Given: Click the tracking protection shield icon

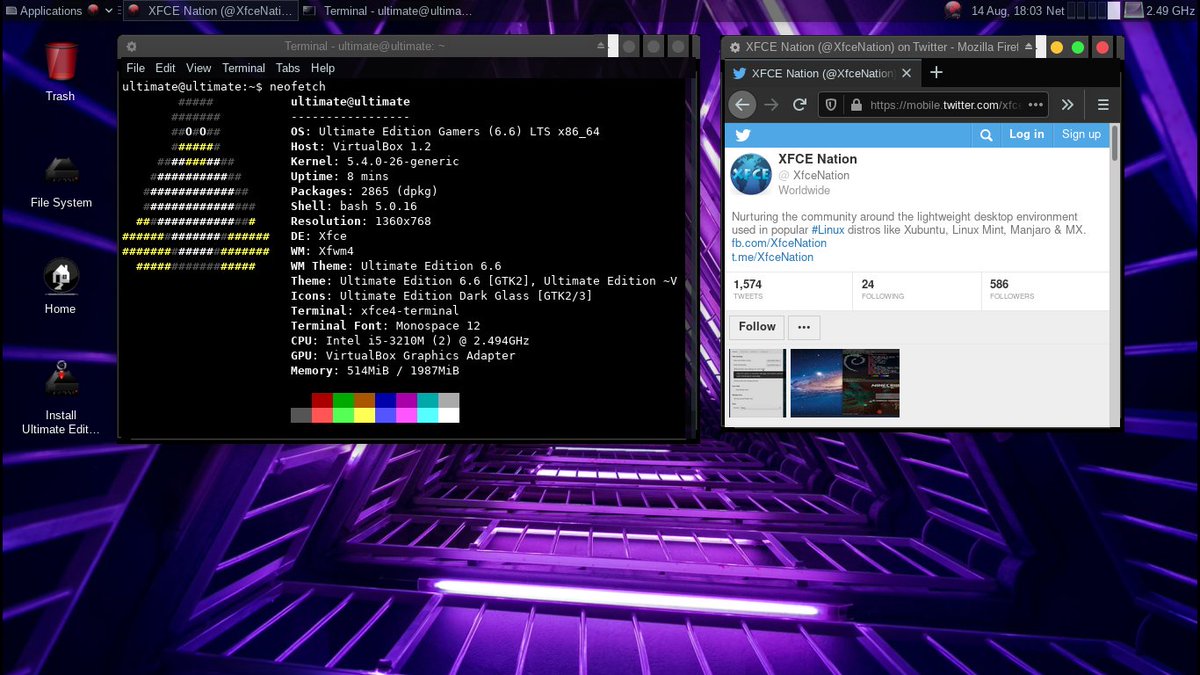Looking at the screenshot, I should click(830, 104).
